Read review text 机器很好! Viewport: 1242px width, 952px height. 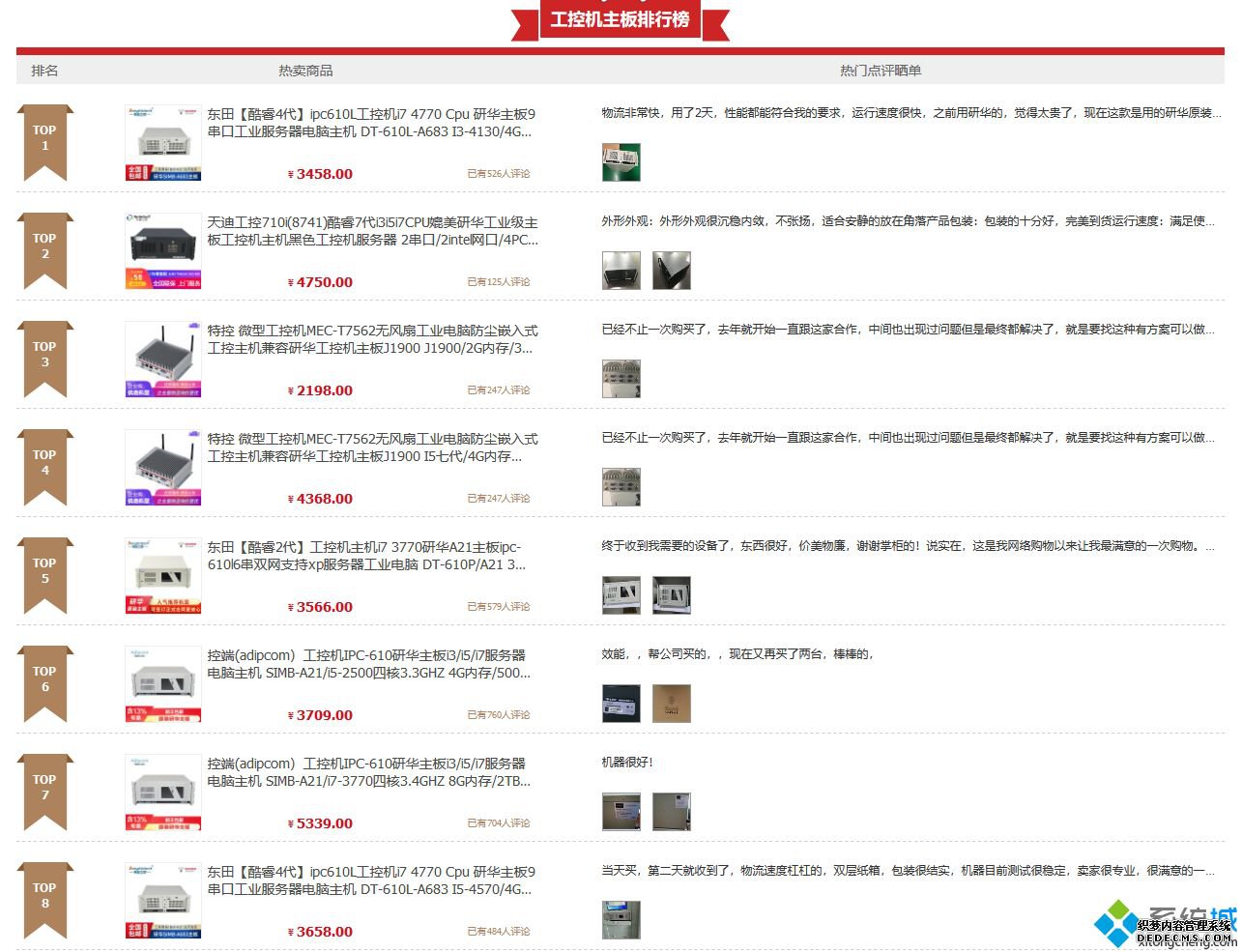point(627,763)
